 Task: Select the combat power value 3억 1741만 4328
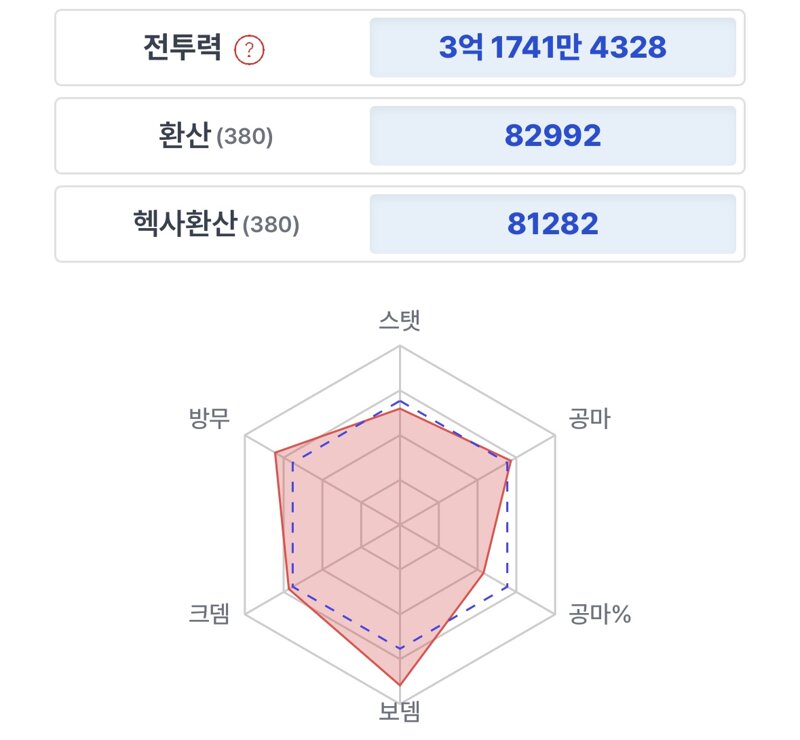click(553, 47)
